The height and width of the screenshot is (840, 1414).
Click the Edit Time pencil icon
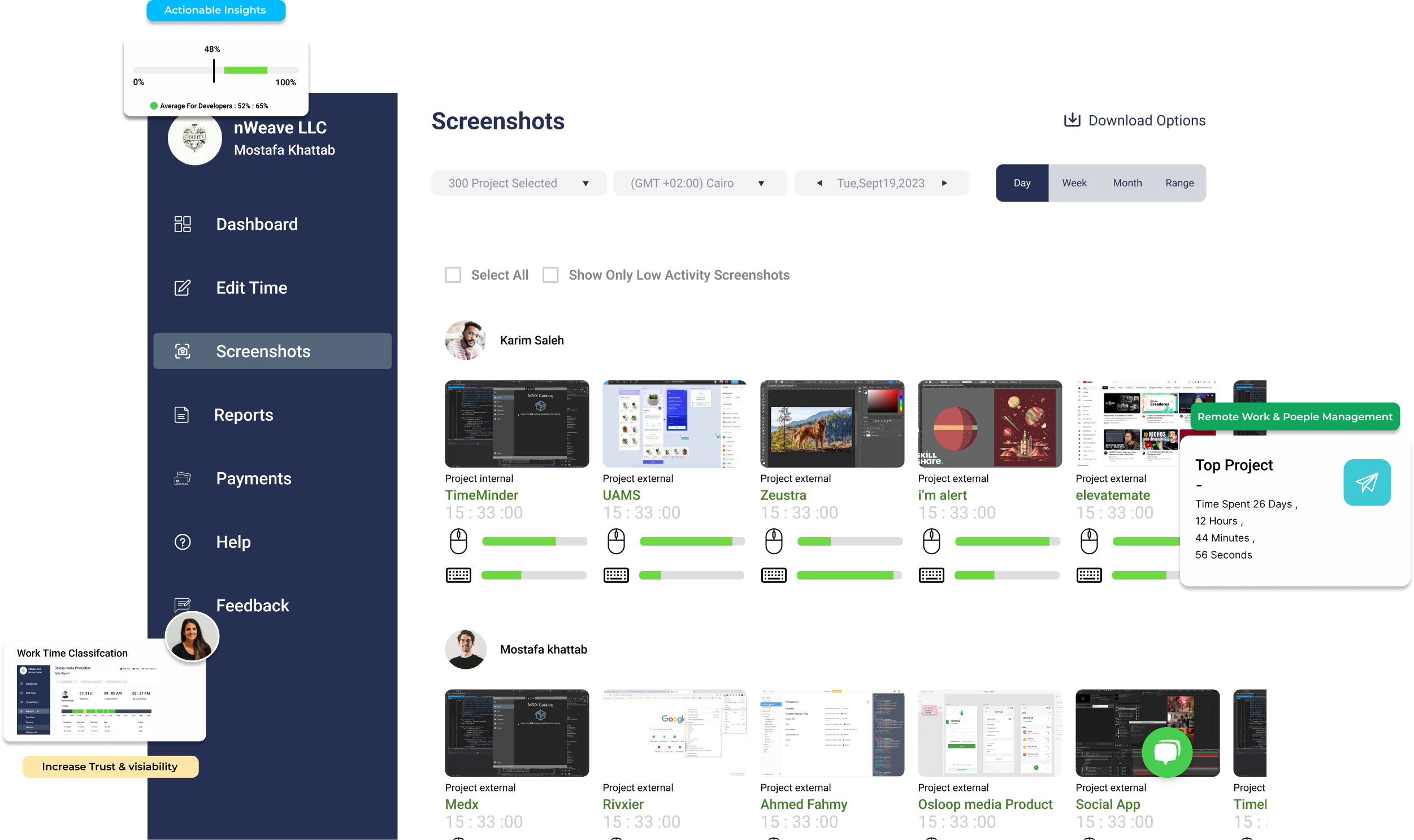point(183,288)
